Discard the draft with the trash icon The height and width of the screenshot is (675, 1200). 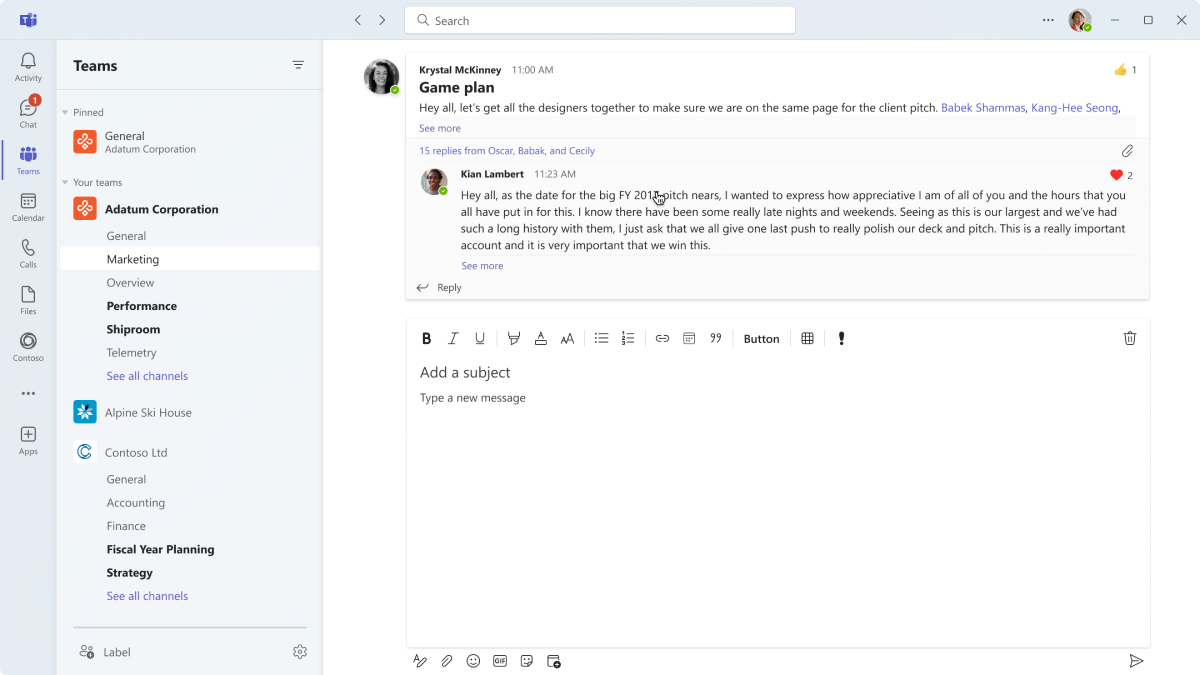coord(1130,338)
